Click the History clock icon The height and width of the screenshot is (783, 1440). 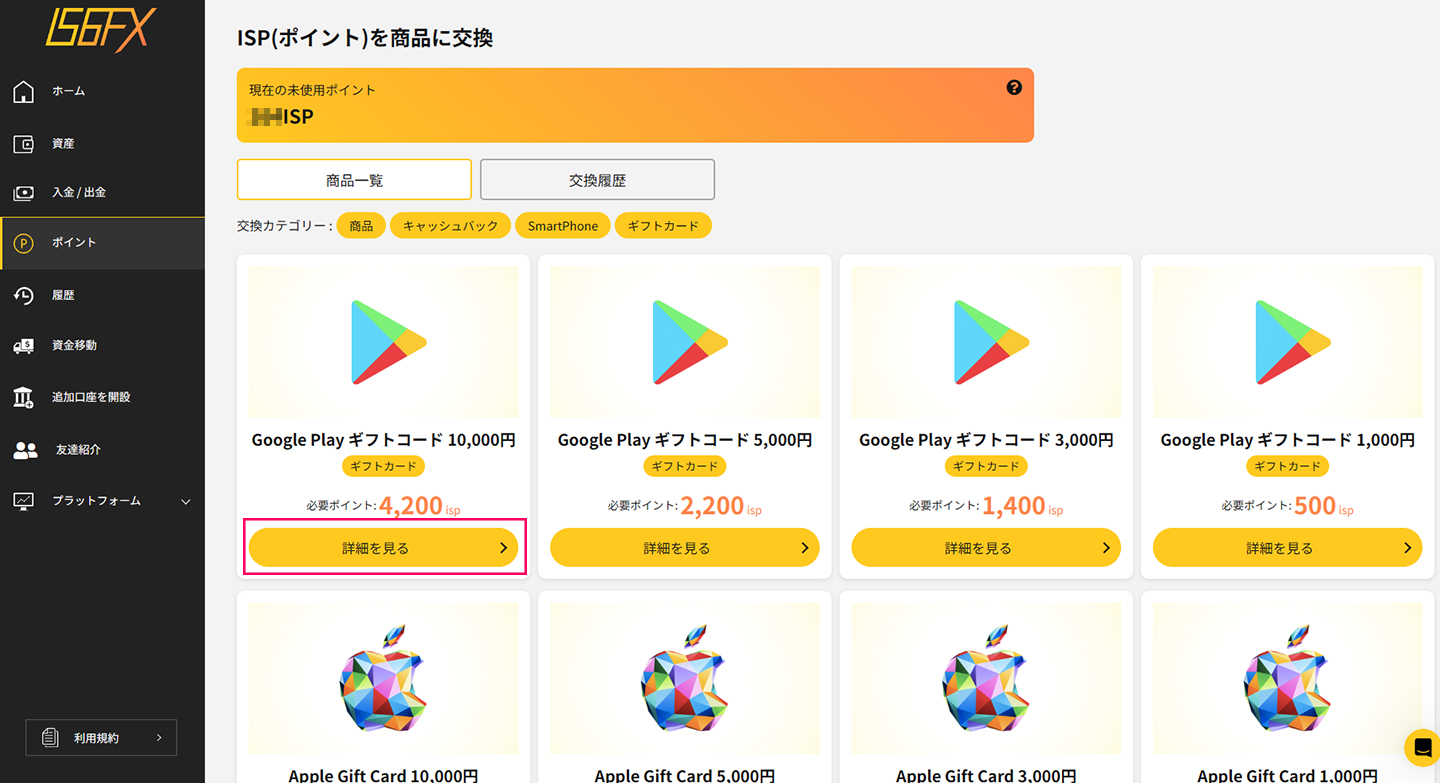click(24, 295)
